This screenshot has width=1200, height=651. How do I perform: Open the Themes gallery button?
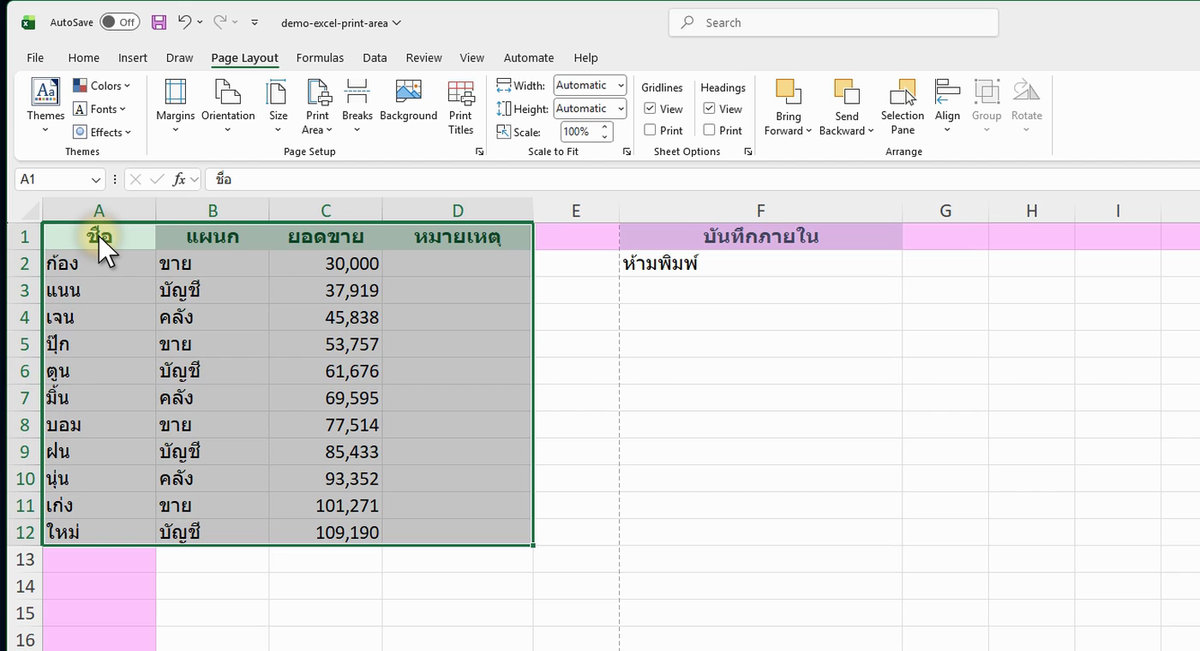pyautogui.click(x=46, y=104)
